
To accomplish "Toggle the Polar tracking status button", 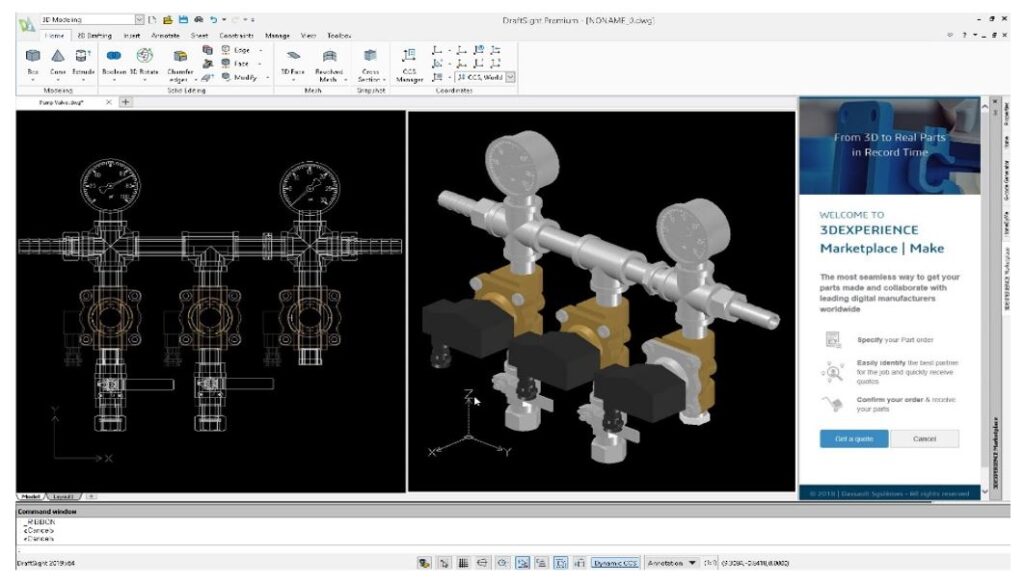I will (502, 562).
